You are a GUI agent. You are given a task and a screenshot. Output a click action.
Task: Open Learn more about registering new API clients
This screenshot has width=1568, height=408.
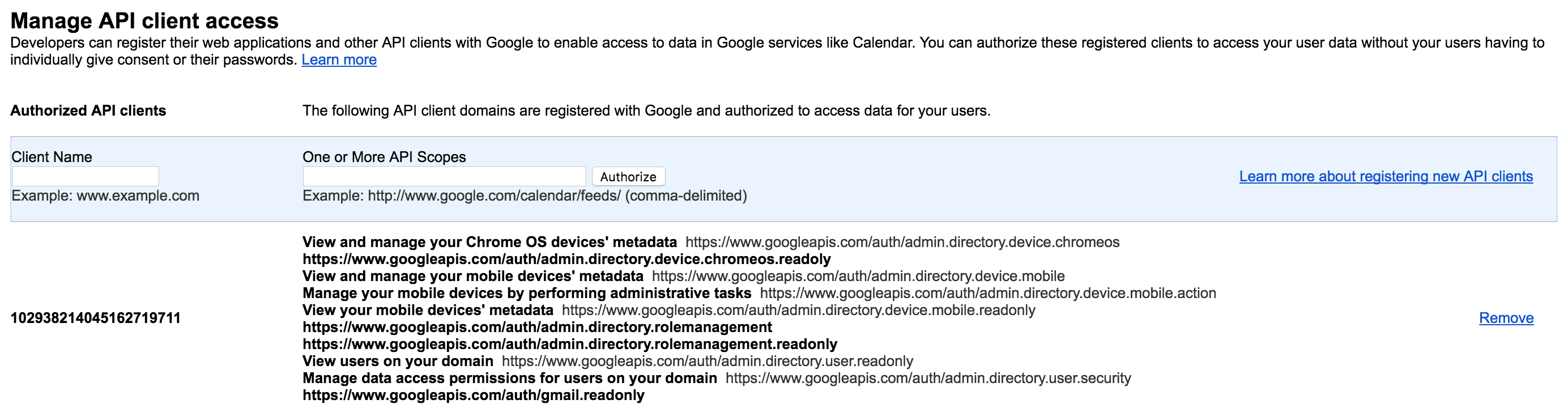click(1386, 176)
